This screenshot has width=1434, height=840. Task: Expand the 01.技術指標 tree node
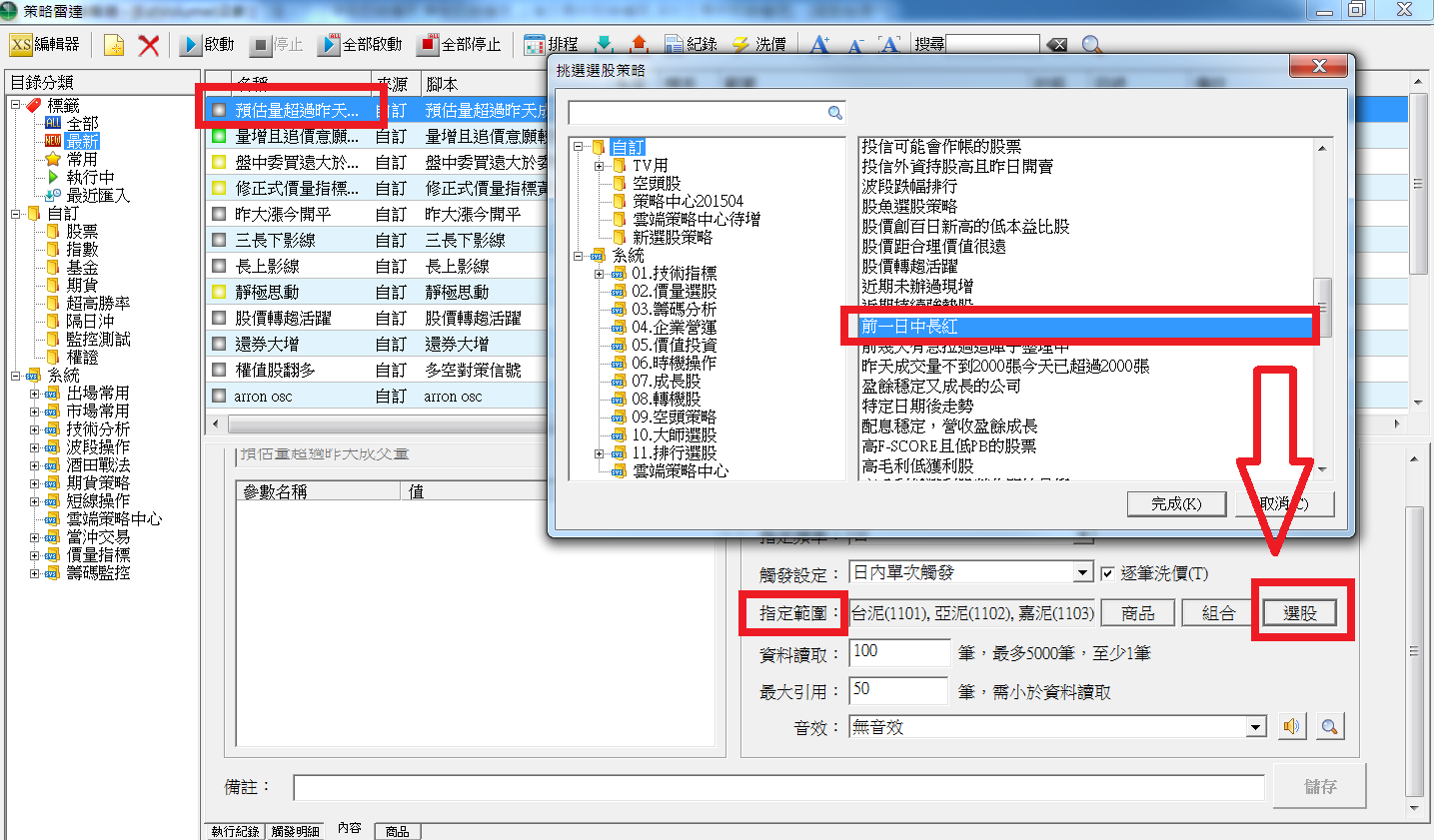click(600, 274)
